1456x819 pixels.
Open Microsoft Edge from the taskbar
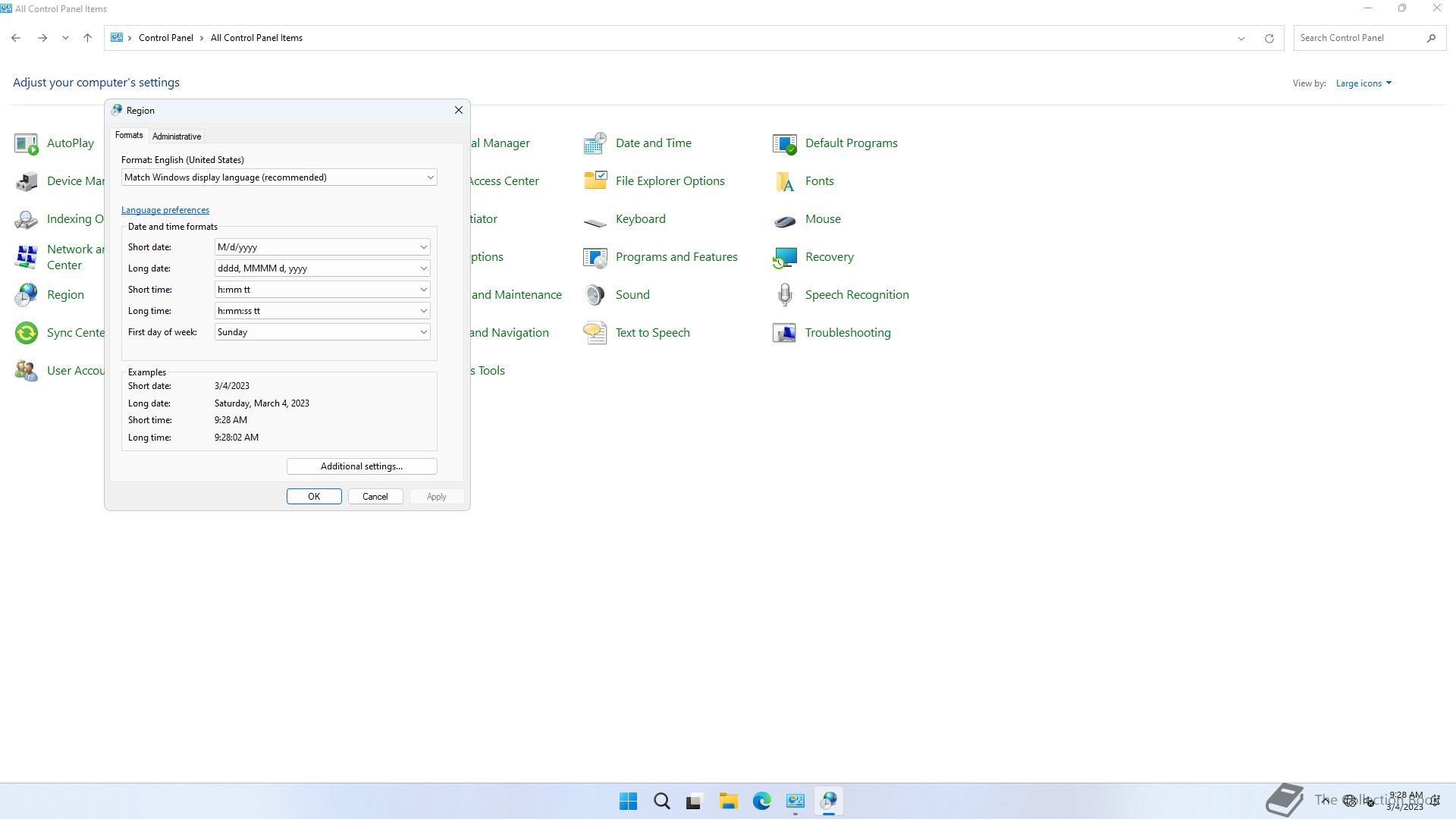tap(761, 801)
